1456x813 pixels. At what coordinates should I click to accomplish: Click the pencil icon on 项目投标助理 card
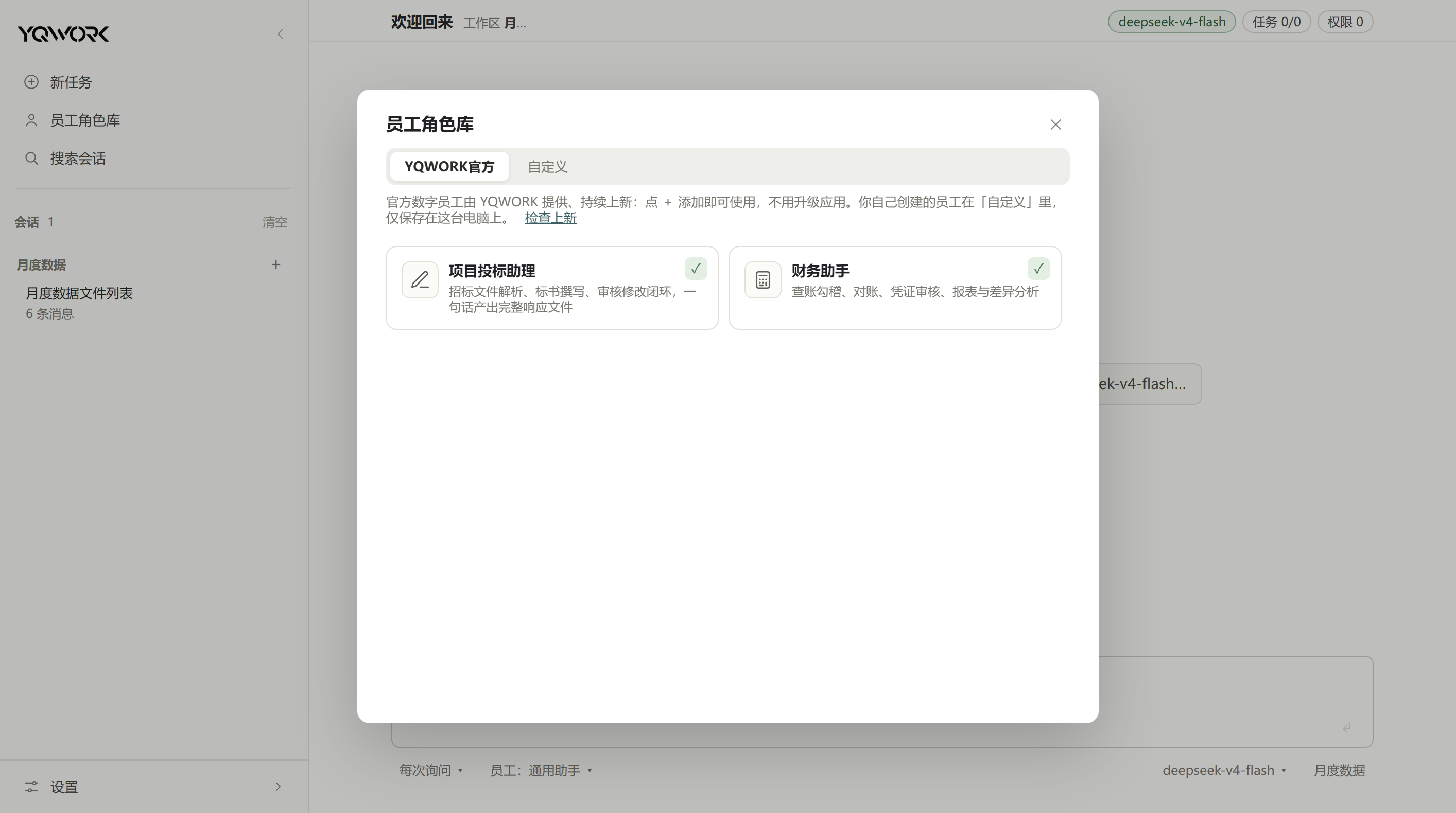tap(420, 280)
